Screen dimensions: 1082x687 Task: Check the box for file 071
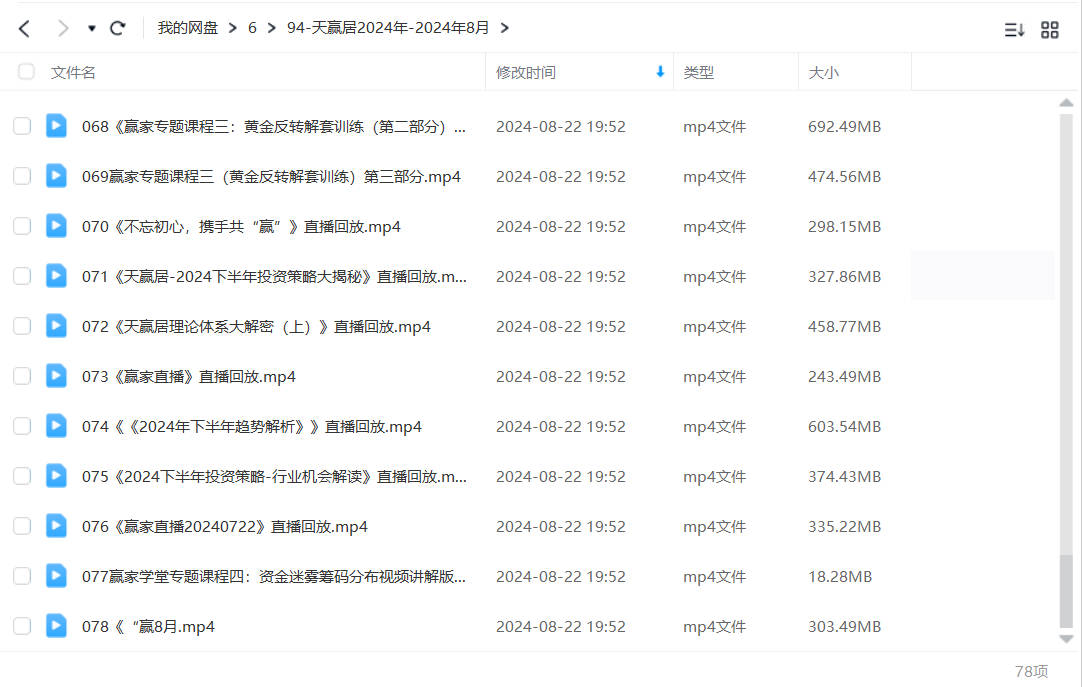[x=22, y=276]
